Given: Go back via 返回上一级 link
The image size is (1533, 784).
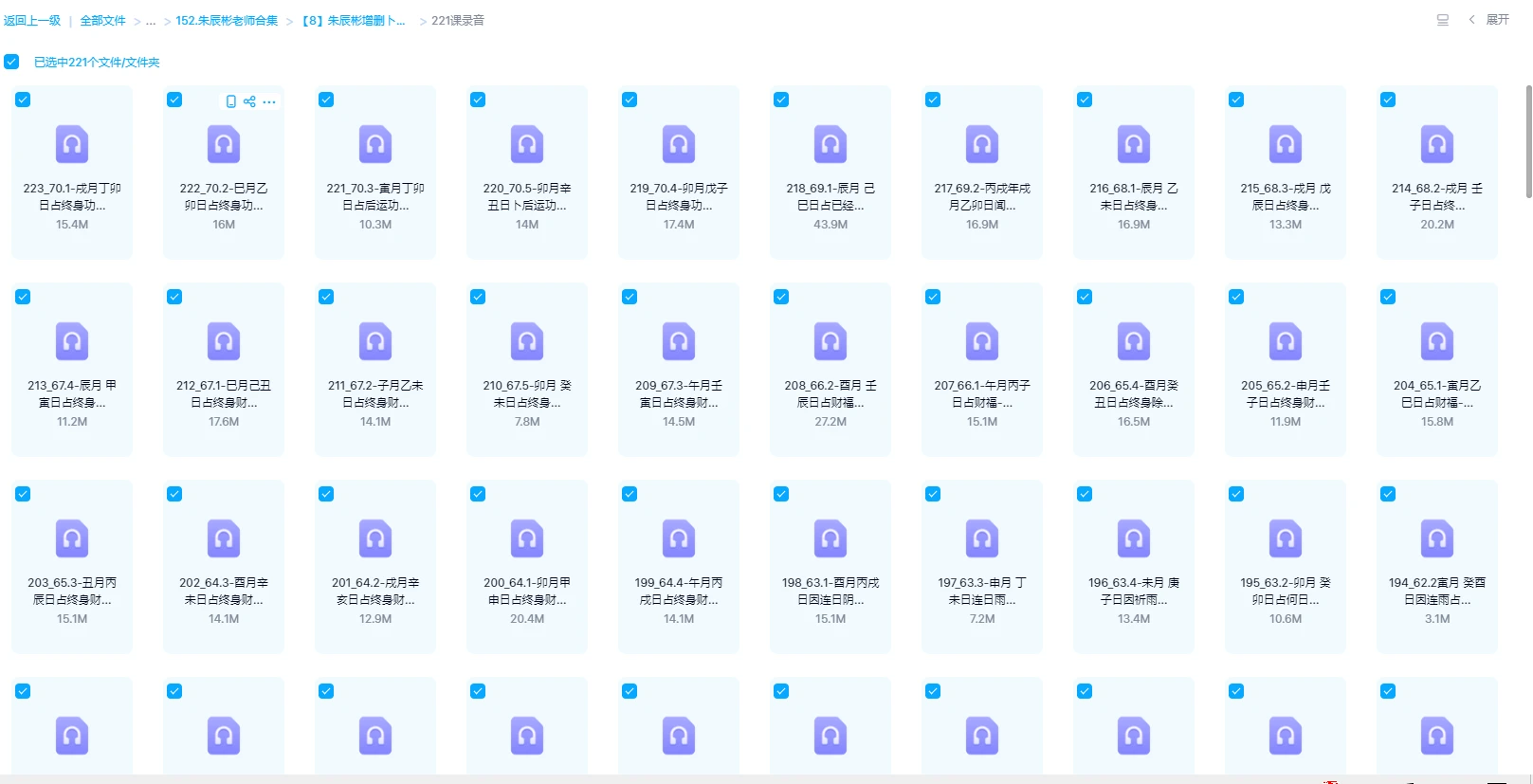Looking at the screenshot, I should point(32,21).
